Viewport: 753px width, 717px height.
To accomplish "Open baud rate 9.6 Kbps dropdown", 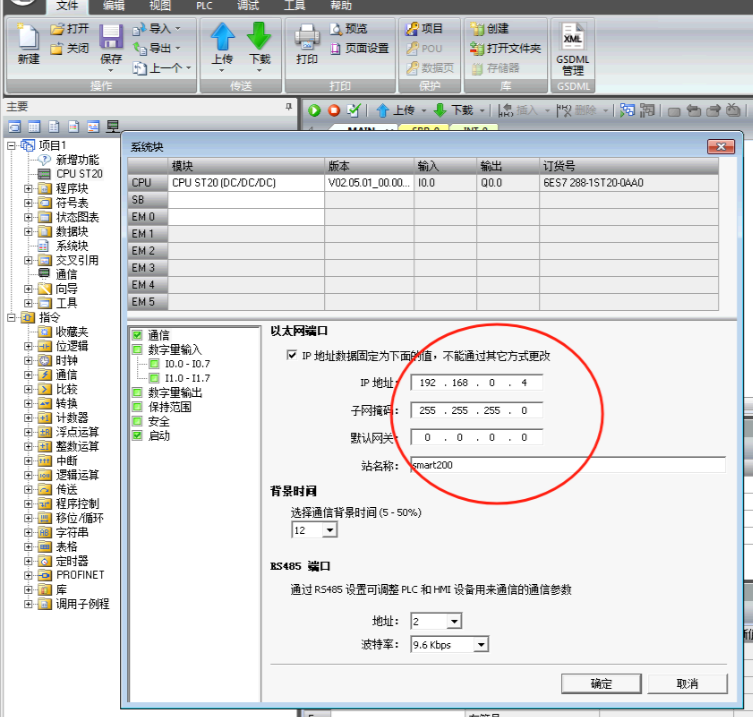I will tap(481, 644).
